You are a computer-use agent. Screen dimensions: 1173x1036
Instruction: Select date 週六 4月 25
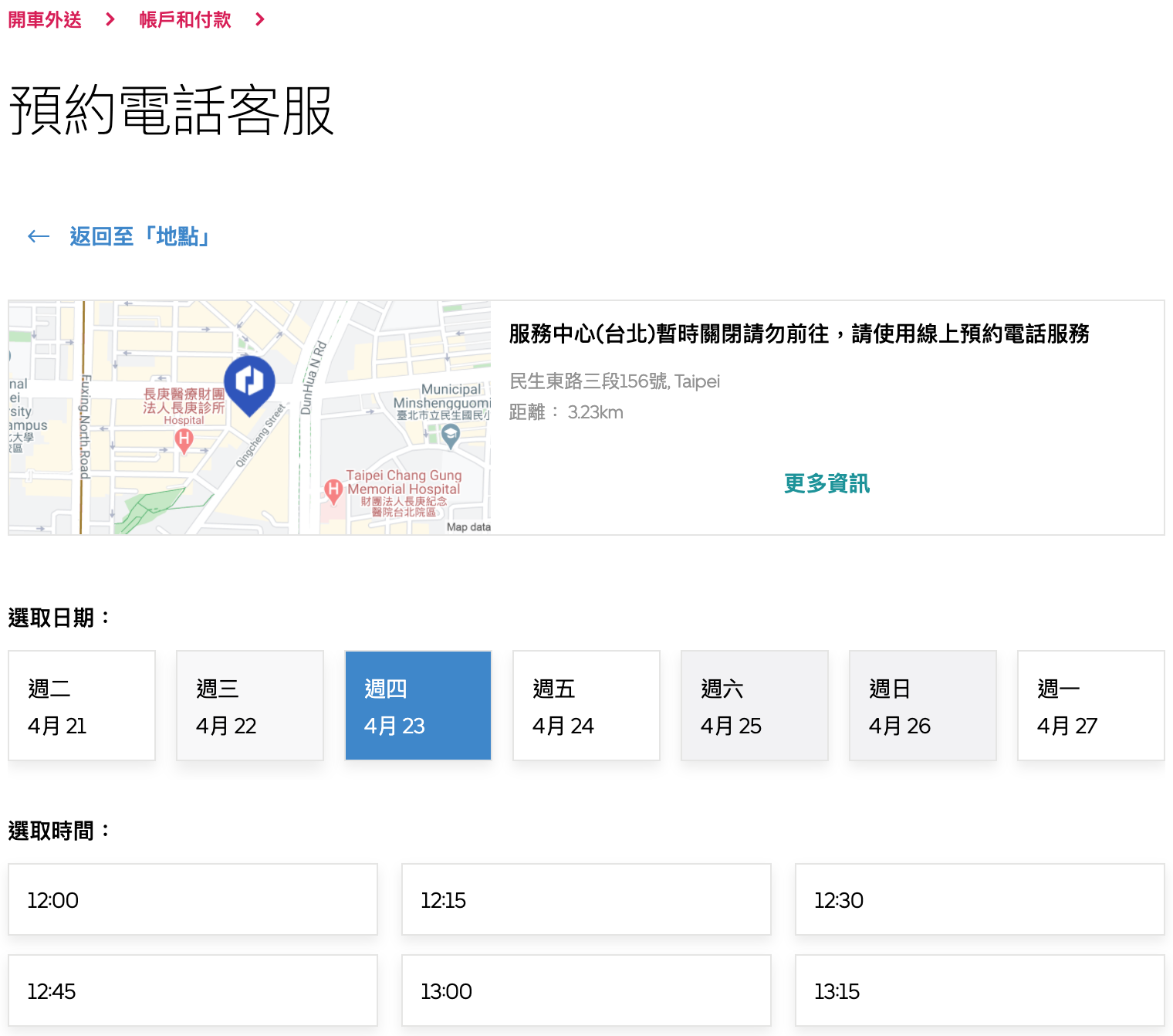coord(755,706)
